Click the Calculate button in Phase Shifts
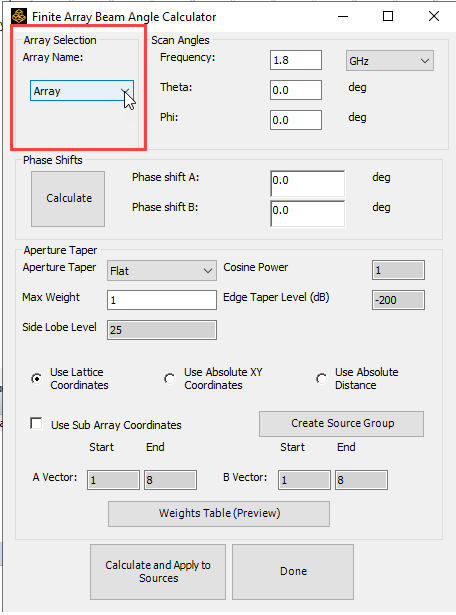This screenshot has width=456, height=615. point(68,198)
